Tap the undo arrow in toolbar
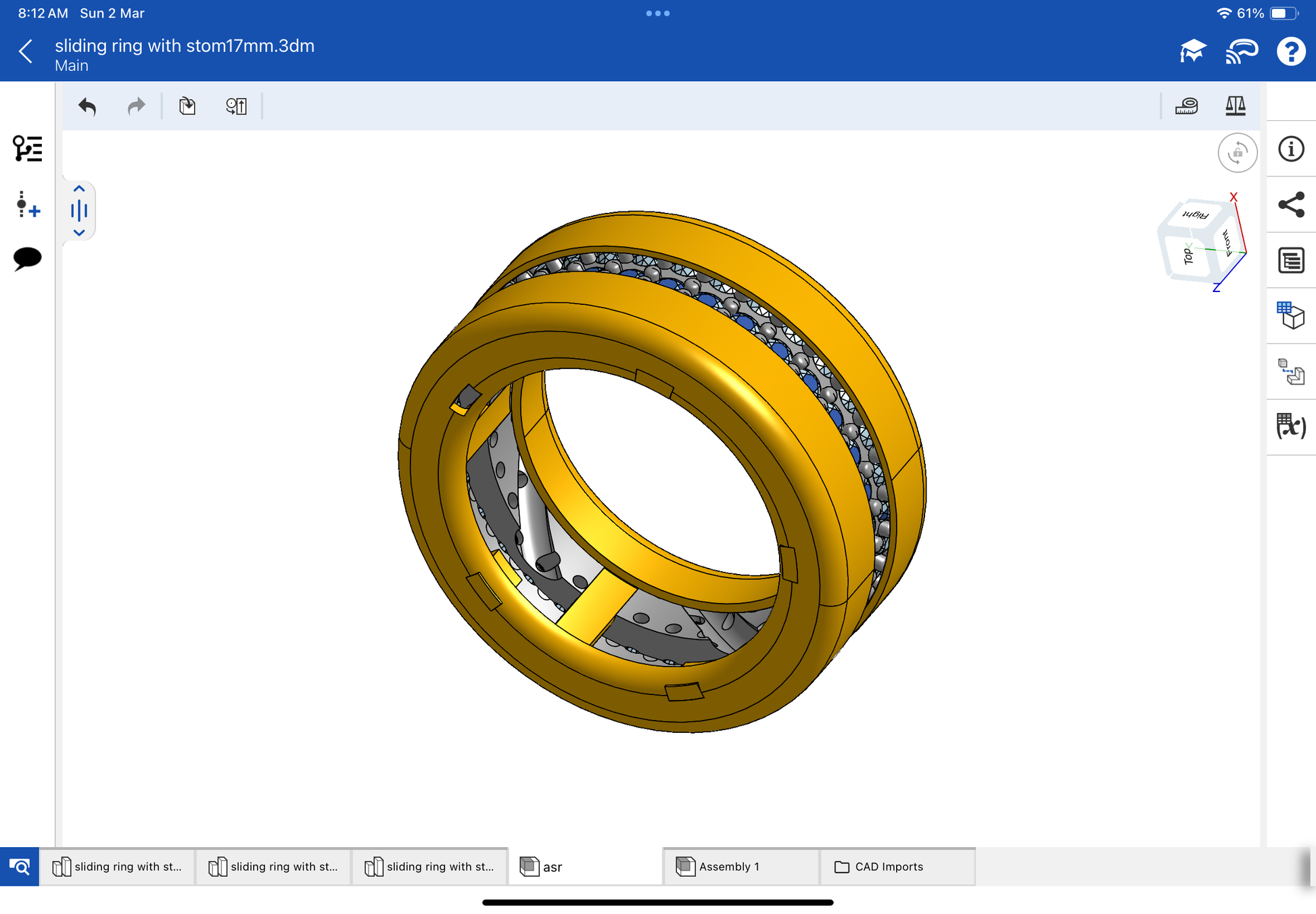The height and width of the screenshot is (914, 1316). (87, 106)
